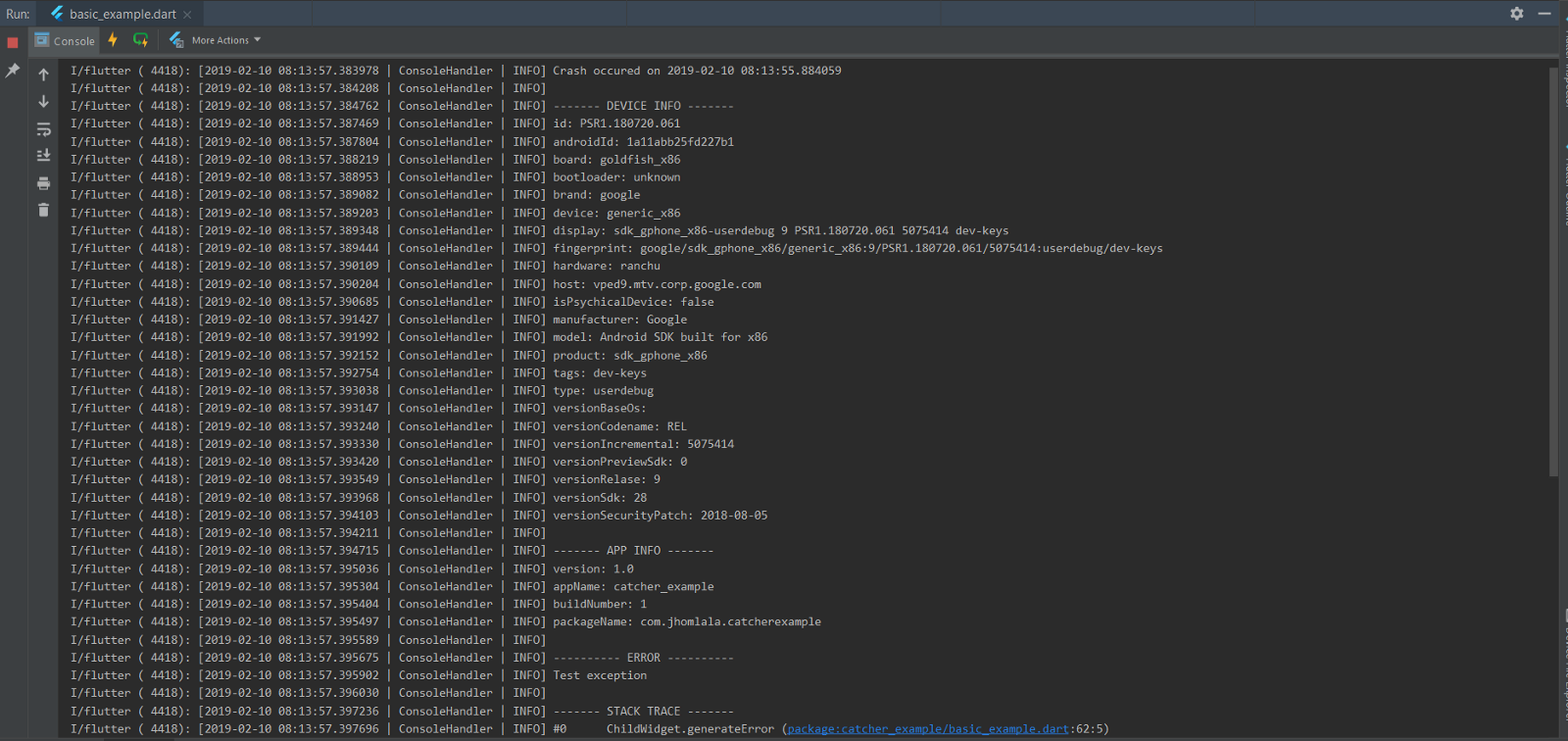This screenshot has height=741, width=1568.
Task: Open the basic_example.dart stack trace link
Action: [x=928, y=729]
